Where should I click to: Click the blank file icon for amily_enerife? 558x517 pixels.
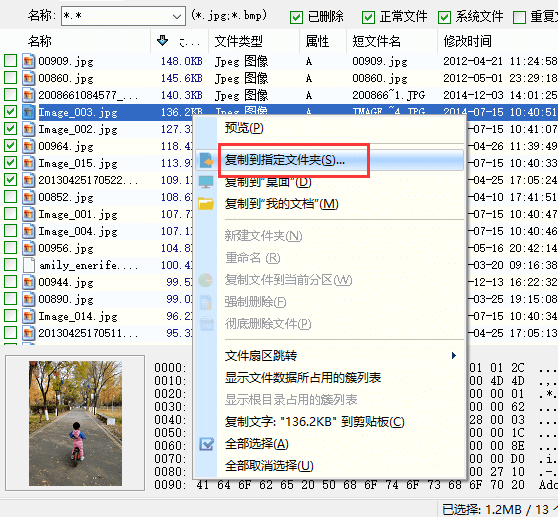[x=28, y=265]
